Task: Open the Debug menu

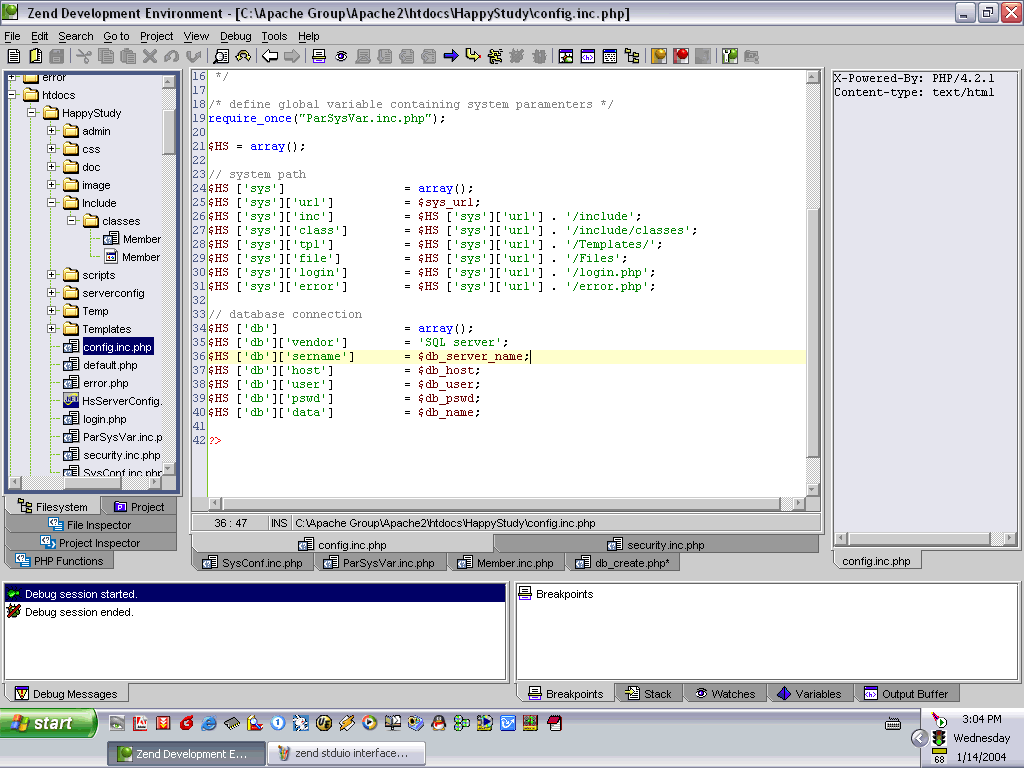Action: coord(235,36)
